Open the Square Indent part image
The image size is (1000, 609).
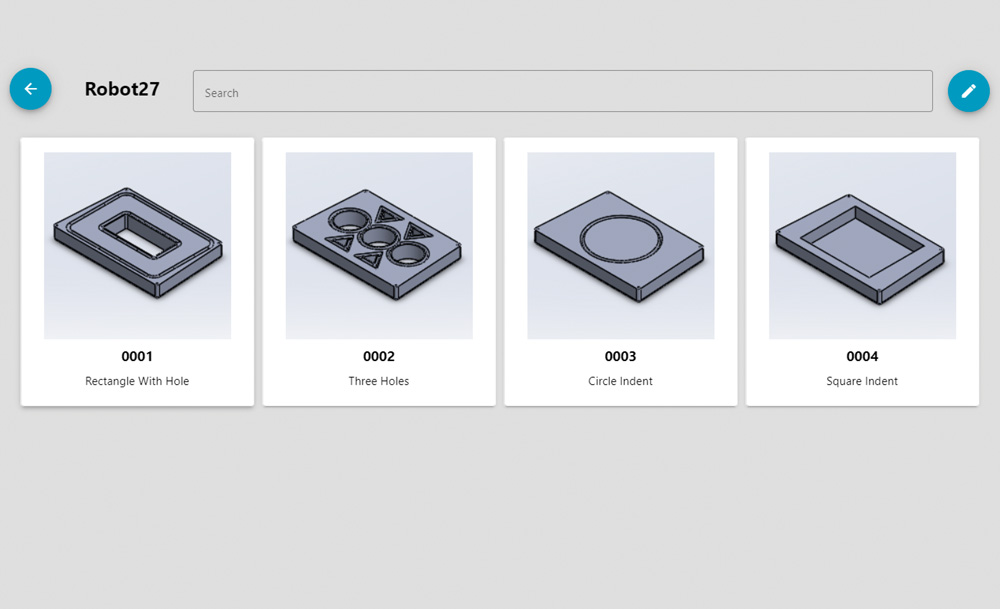(x=861, y=244)
